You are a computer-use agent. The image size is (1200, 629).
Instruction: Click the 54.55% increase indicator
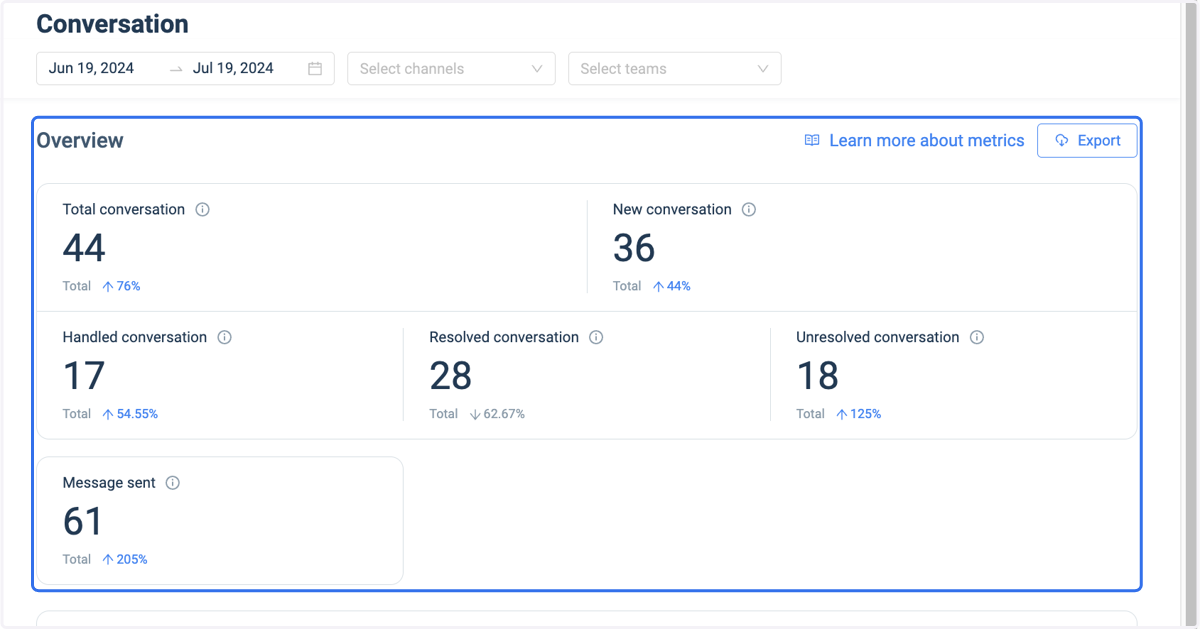click(130, 414)
